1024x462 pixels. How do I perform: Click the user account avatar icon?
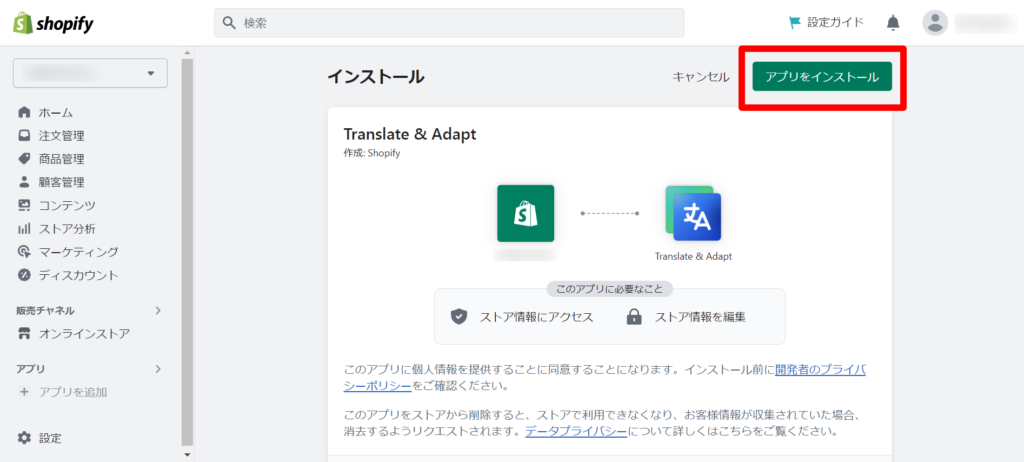pyautogui.click(x=935, y=23)
